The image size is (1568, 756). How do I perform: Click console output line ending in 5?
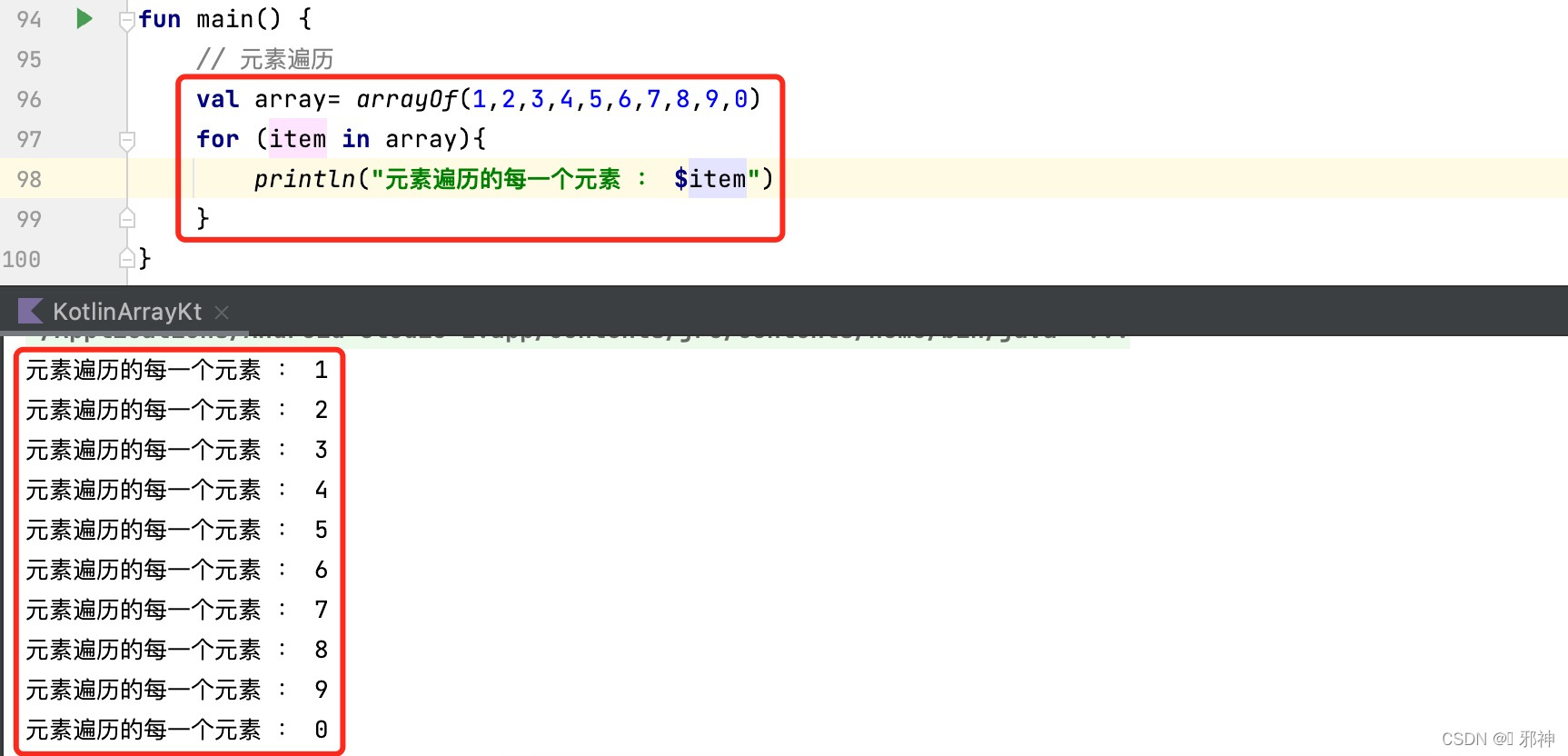(x=177, y=530)
